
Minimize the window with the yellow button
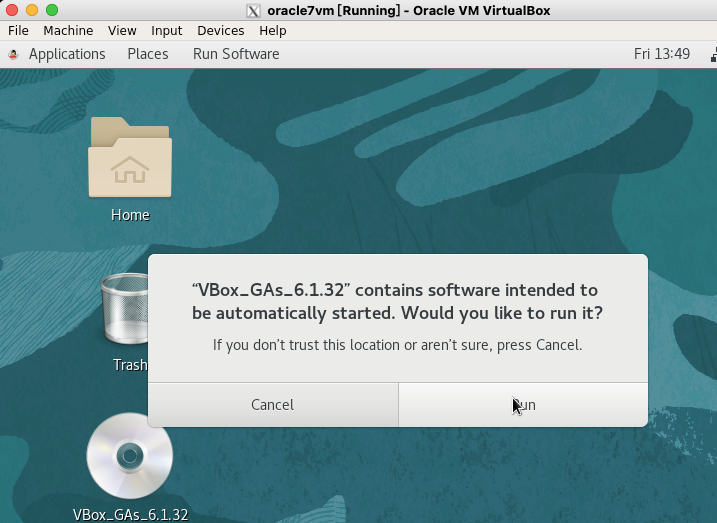32,10
